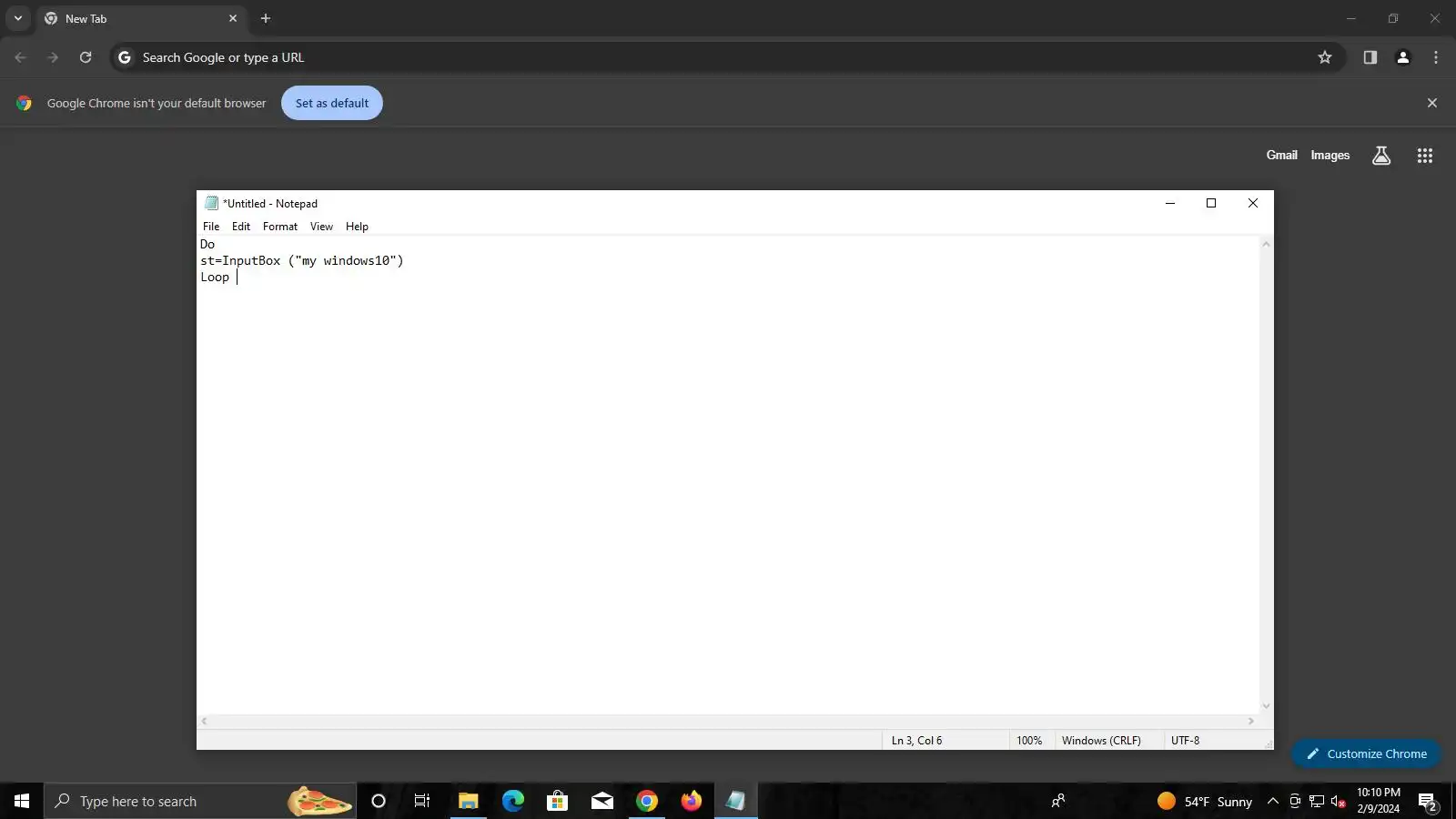The height and width of the screenshot is (819, 1456).
Task: Click Chrome back navigation arrow
Action: [21, 57]
